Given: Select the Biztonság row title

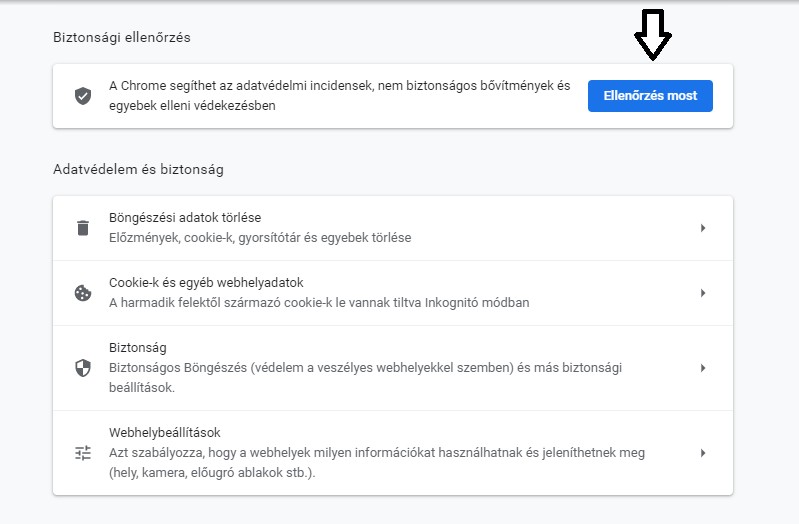Looking at the screenshot, I should [138, 348].
